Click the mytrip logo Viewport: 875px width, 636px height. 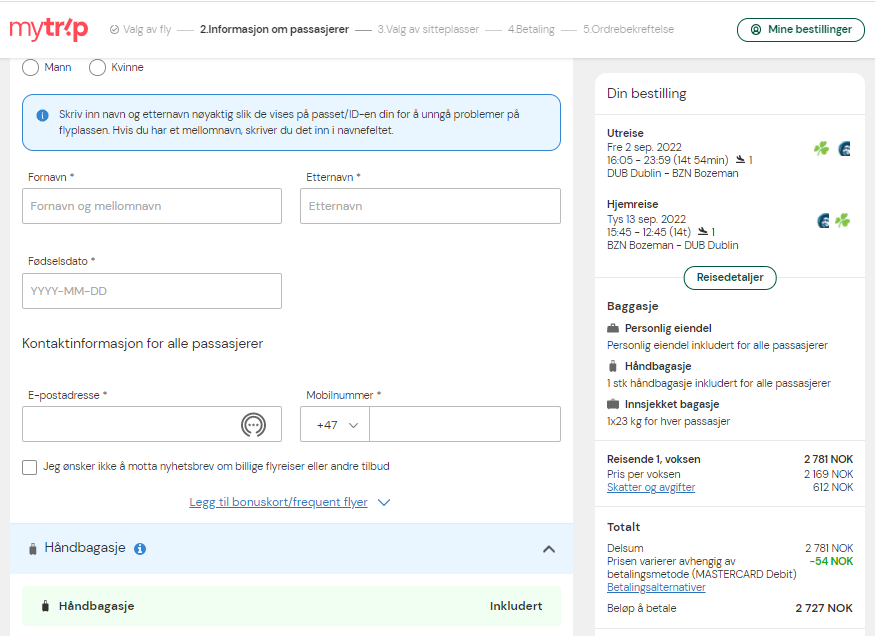49,29
